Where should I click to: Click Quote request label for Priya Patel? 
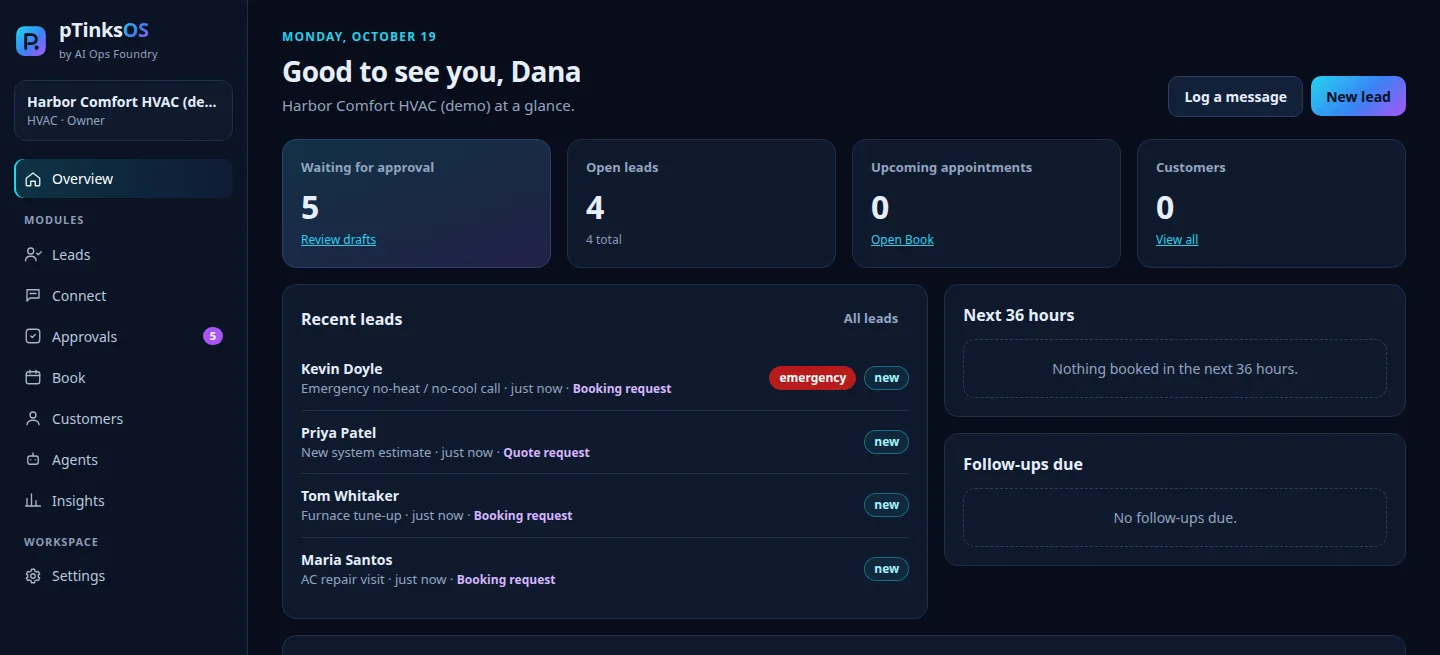coord(546,453)
